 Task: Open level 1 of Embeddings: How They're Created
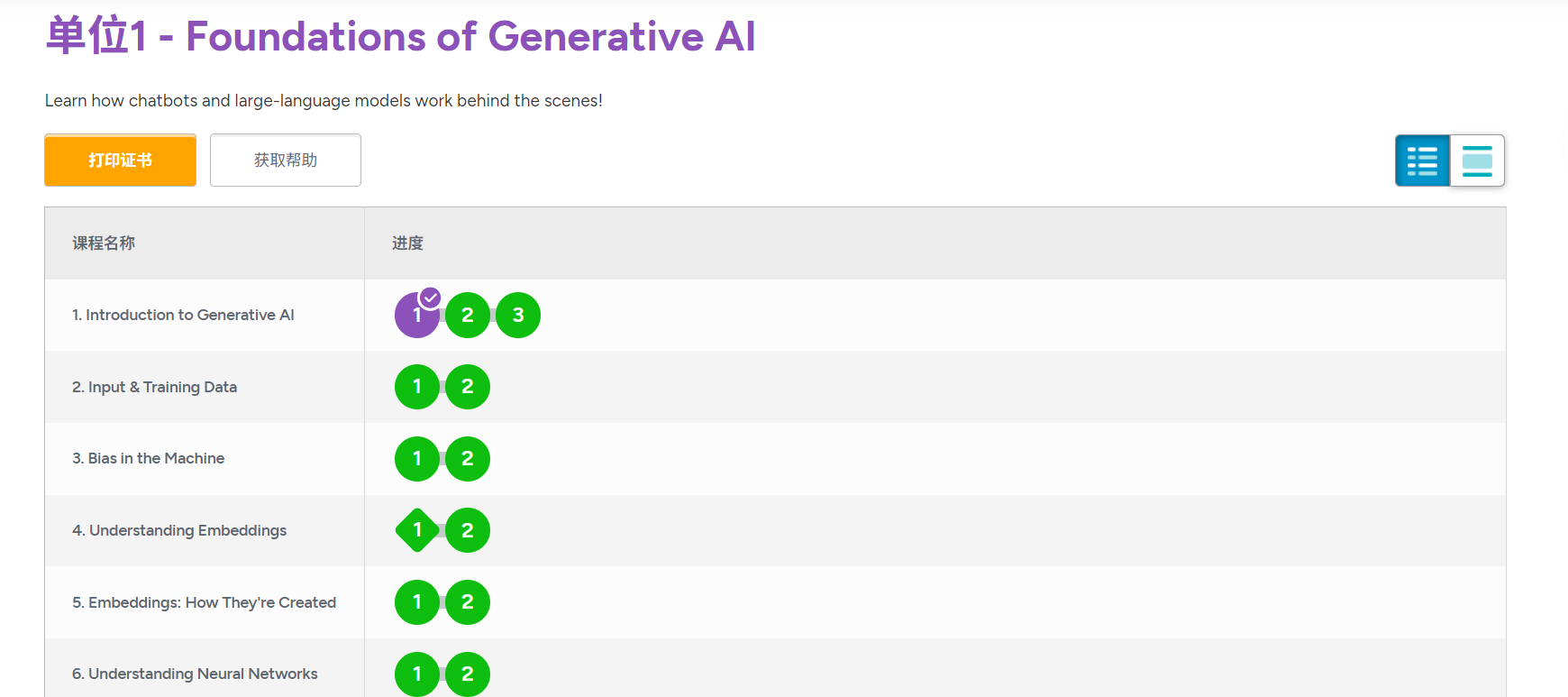tap(417, 602)
